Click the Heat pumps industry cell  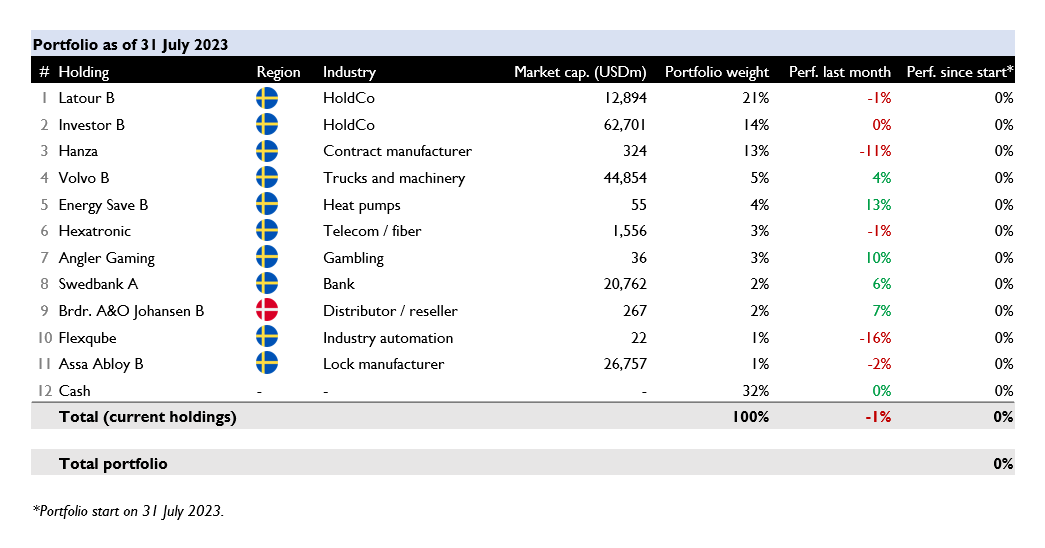[x=362, y=205]
